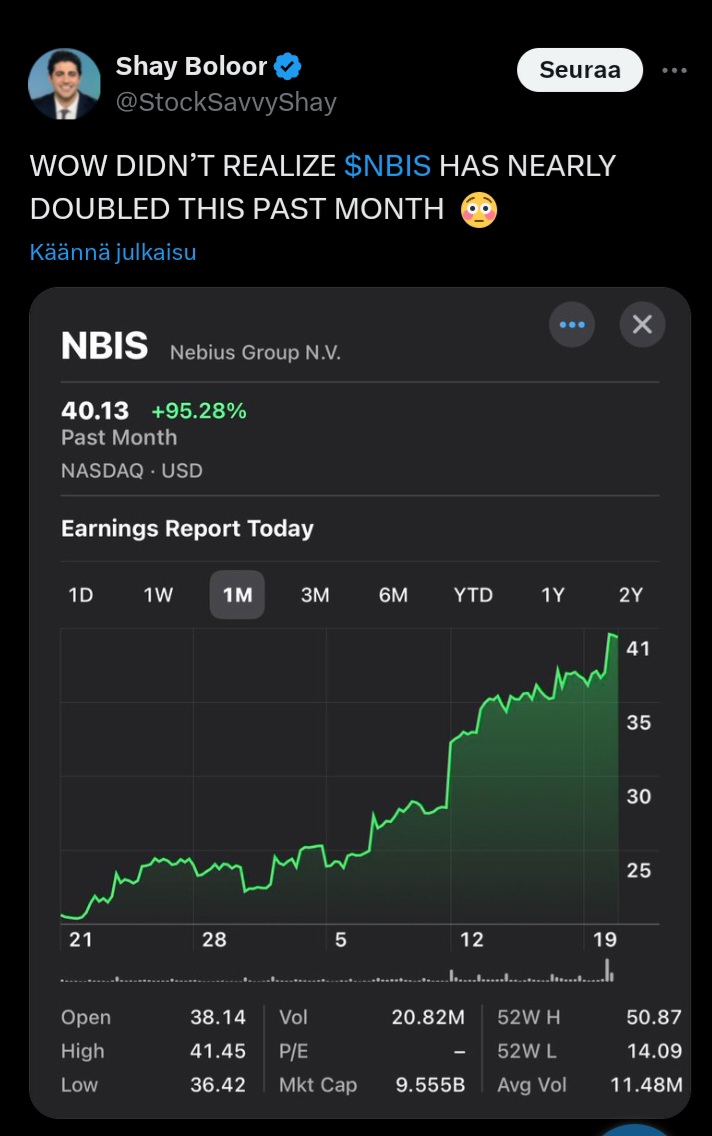Viewport: 712px width, 1136px height.
Task: Select the 1D chart range
Action: point(80,595)
